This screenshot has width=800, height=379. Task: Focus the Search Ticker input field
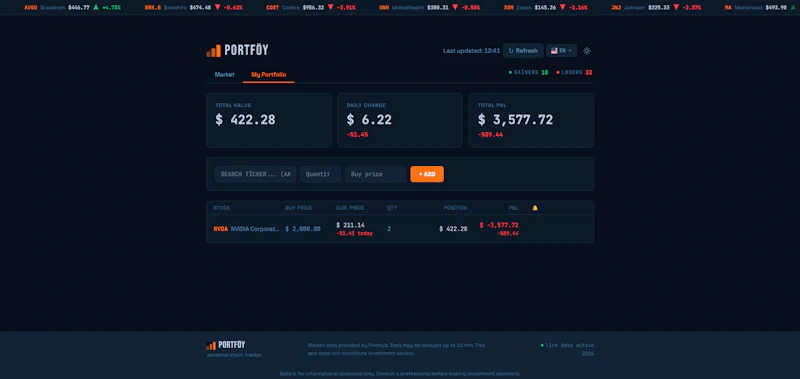click(x=255, y=174)
